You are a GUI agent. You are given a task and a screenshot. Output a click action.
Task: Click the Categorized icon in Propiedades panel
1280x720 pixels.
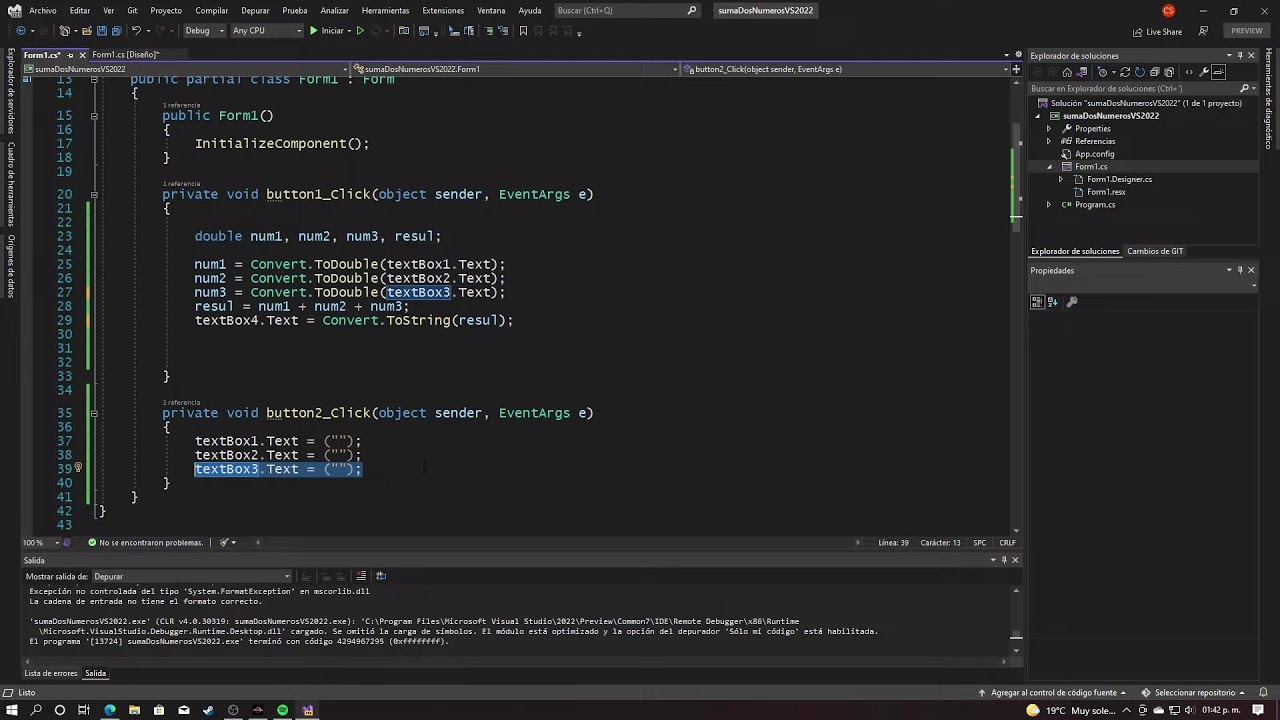(x=1037, y=302)
